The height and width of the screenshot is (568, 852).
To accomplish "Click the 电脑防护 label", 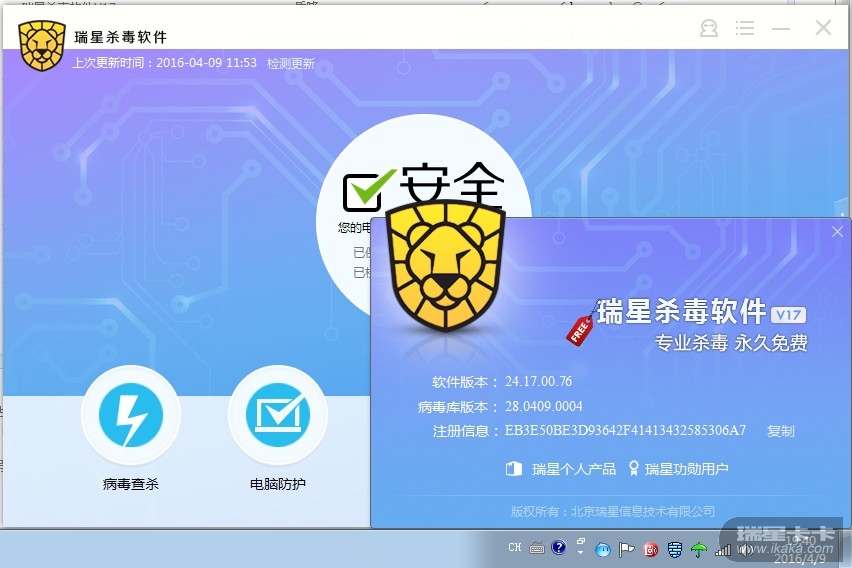I will click(278, 484).
